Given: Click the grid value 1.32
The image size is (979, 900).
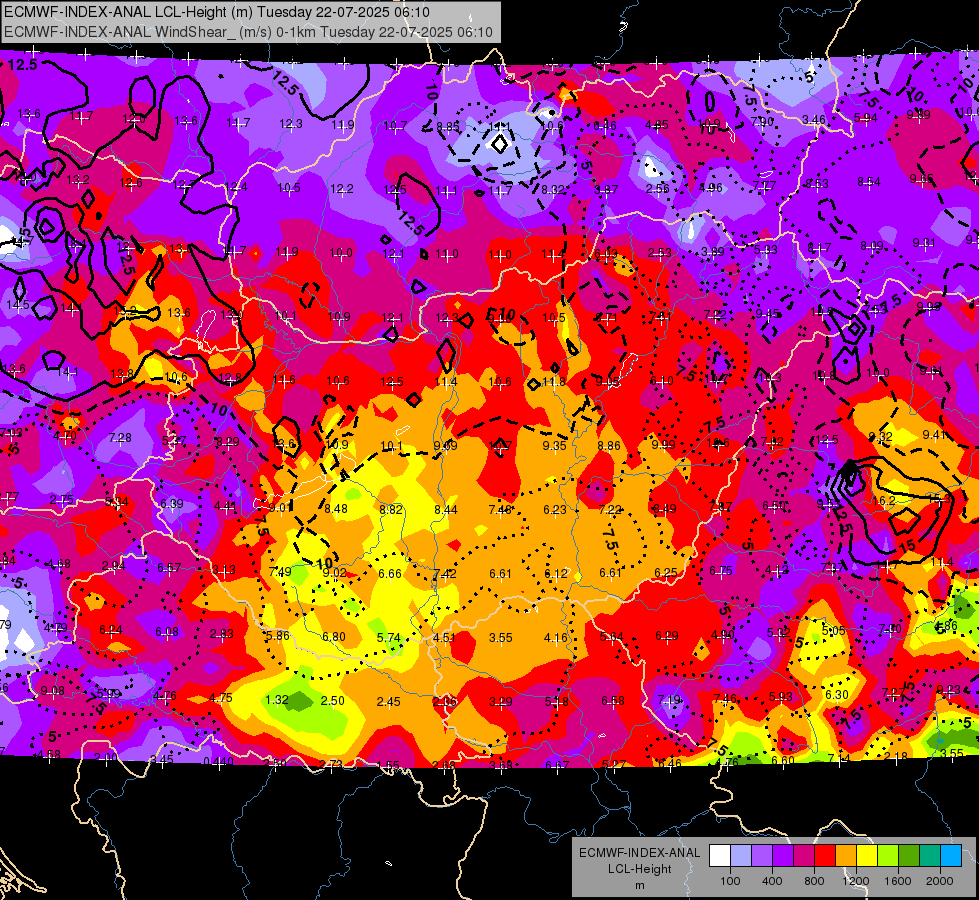Looking at the screenshot, I should [x=277, y=700].
